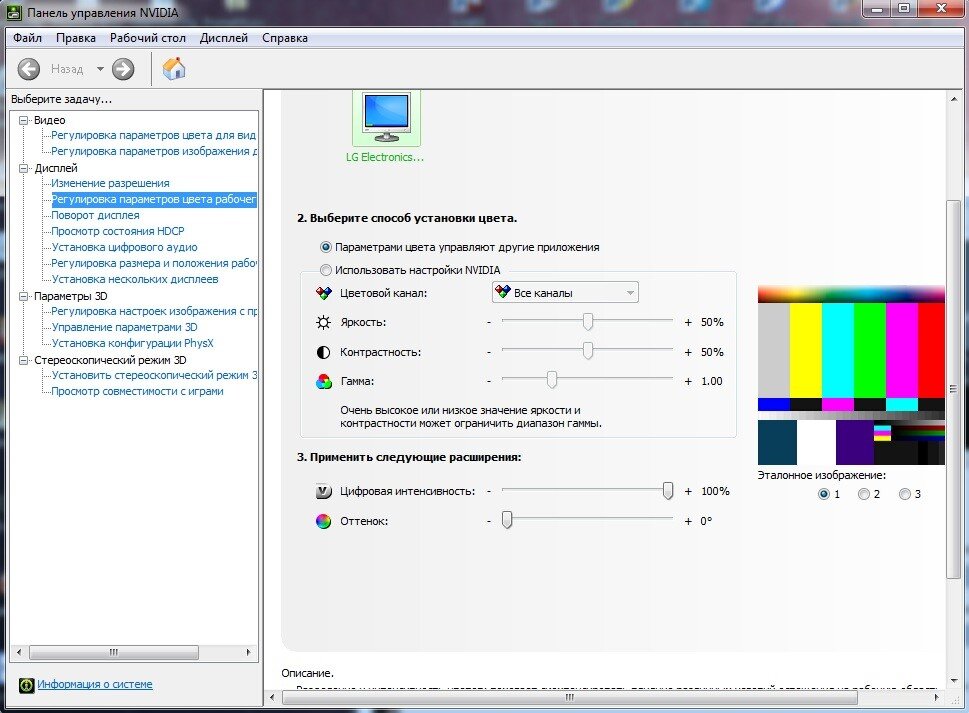Click the contrast half-circle icon

pyautogui.click(x=323, y=352)
